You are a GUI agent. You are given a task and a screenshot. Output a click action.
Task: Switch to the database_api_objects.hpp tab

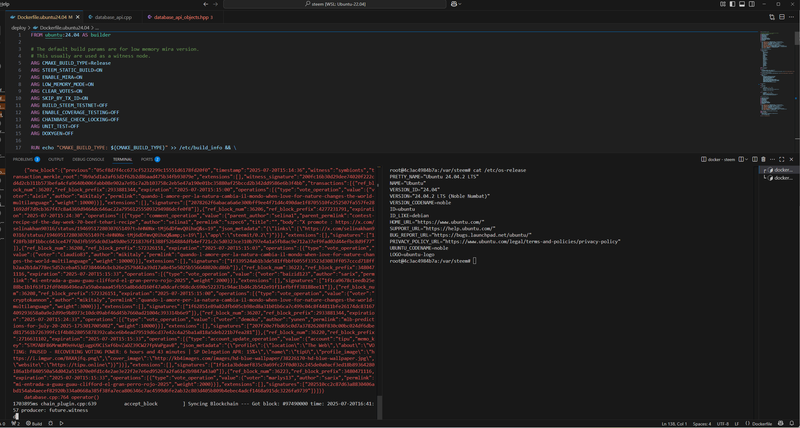182,17
